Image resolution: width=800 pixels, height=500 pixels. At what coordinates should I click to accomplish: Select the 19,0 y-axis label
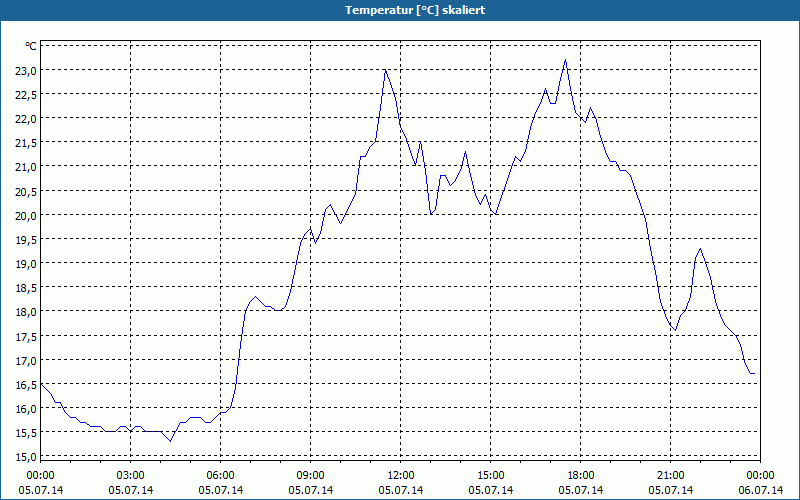point(27,264)
